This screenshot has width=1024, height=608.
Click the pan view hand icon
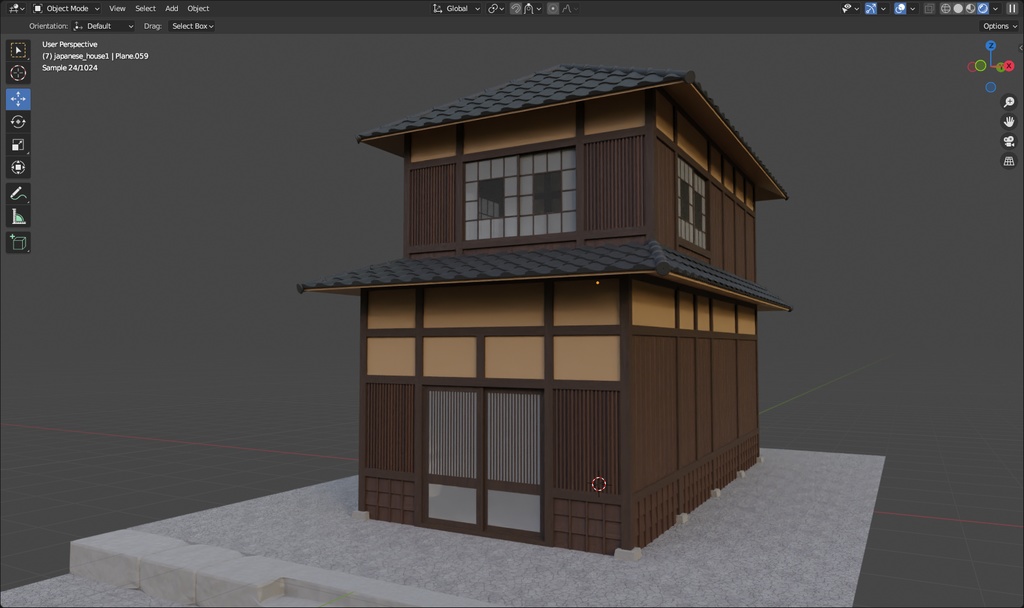tap(1009, 122)
